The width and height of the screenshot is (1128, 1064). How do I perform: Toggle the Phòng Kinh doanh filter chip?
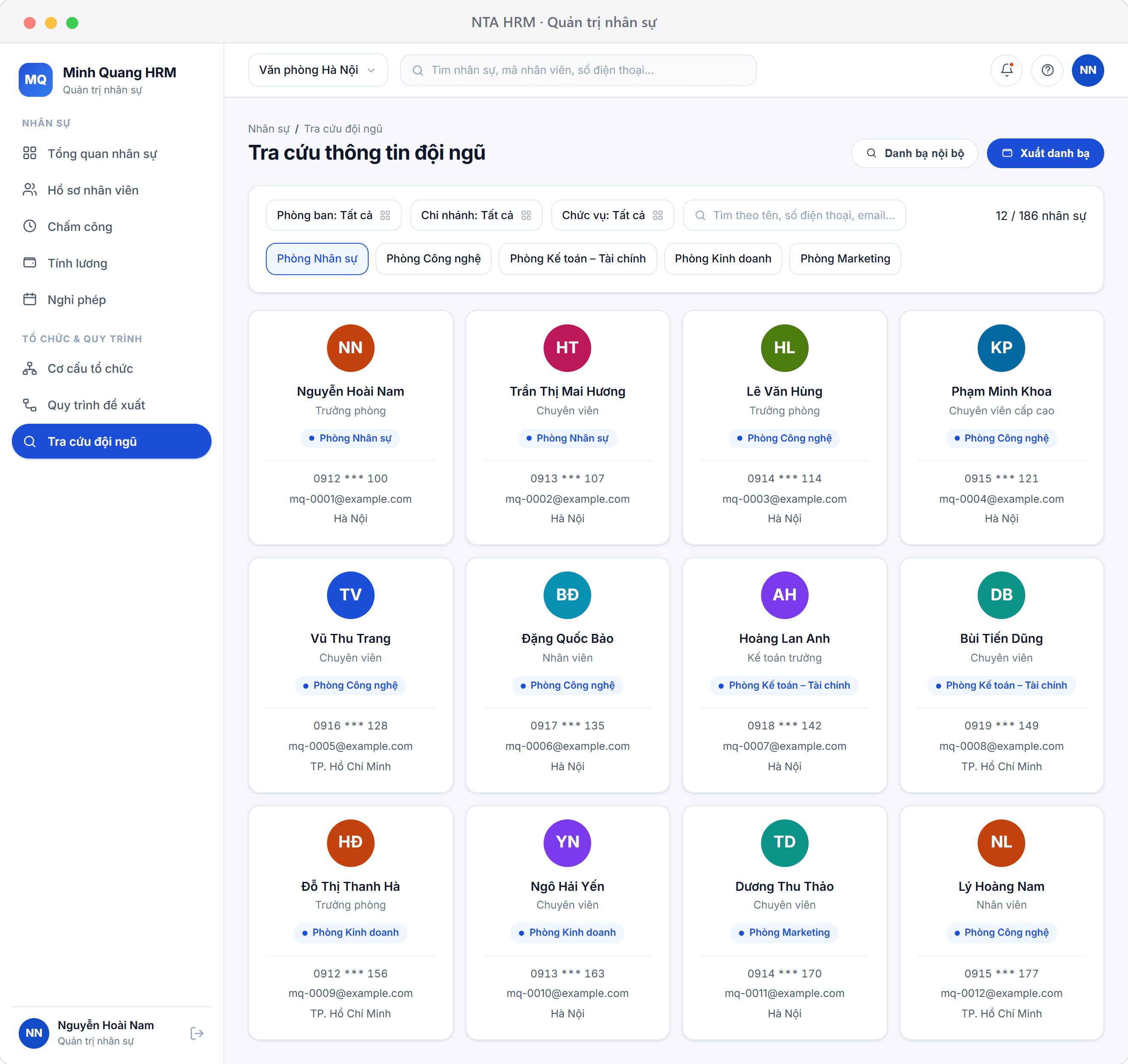[x=723, y=259]
